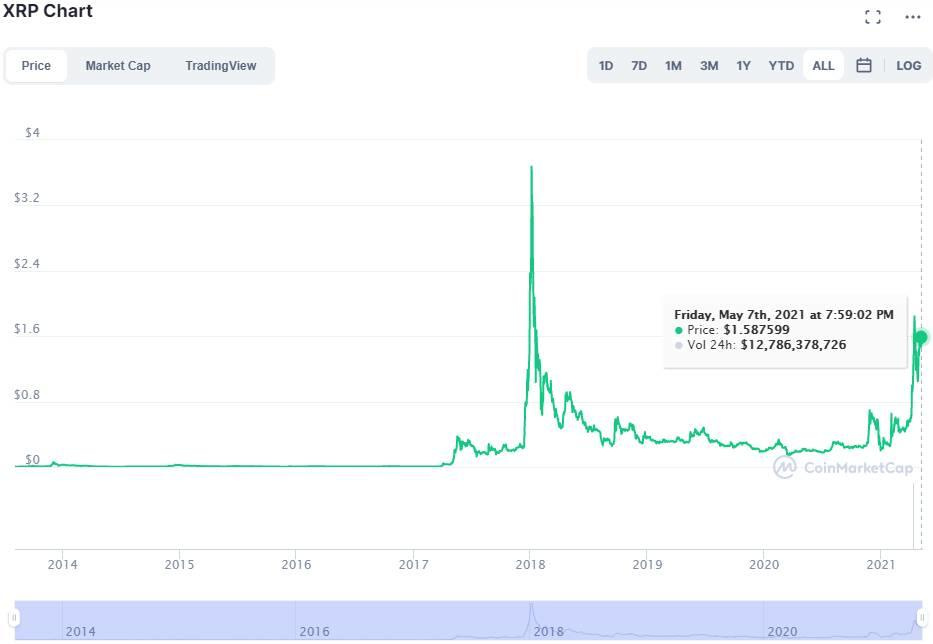The height and width of the screenshot is (644, 933).
Task: Click the left range slider handle
Action: point(15,617)
